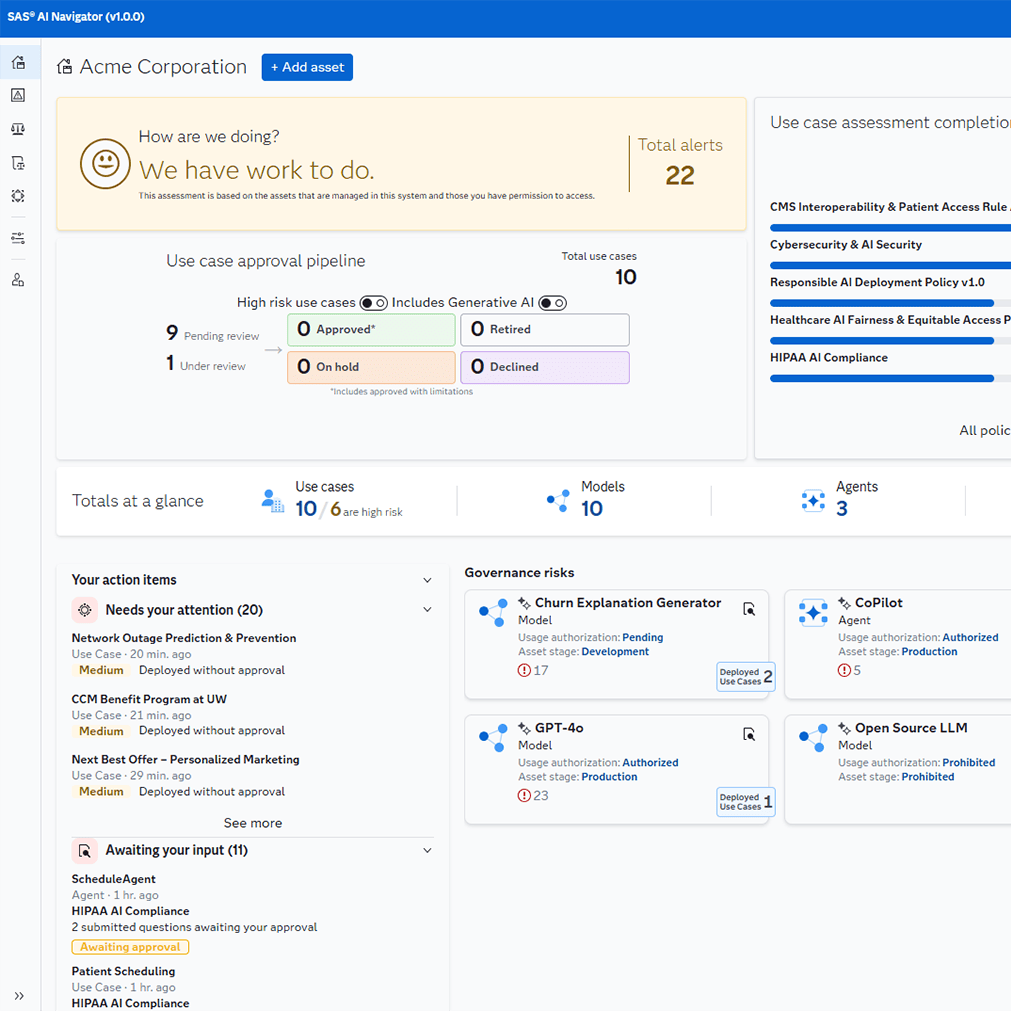1011x1011 pixels.
Task: Collapse the Your action items section
Action: 428,579
